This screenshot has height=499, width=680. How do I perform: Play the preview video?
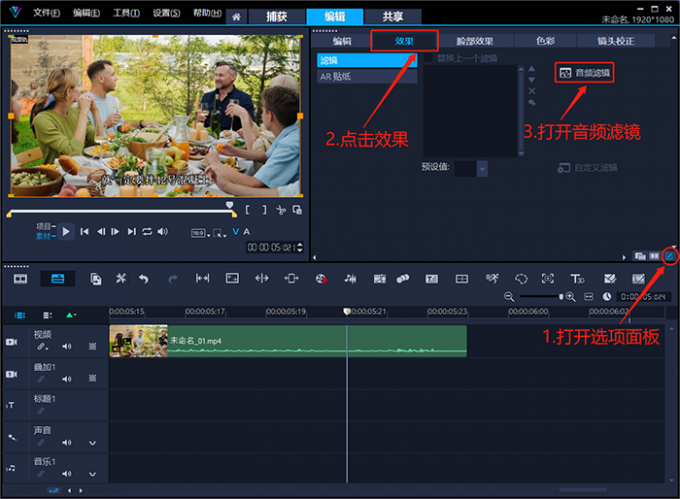66,232
